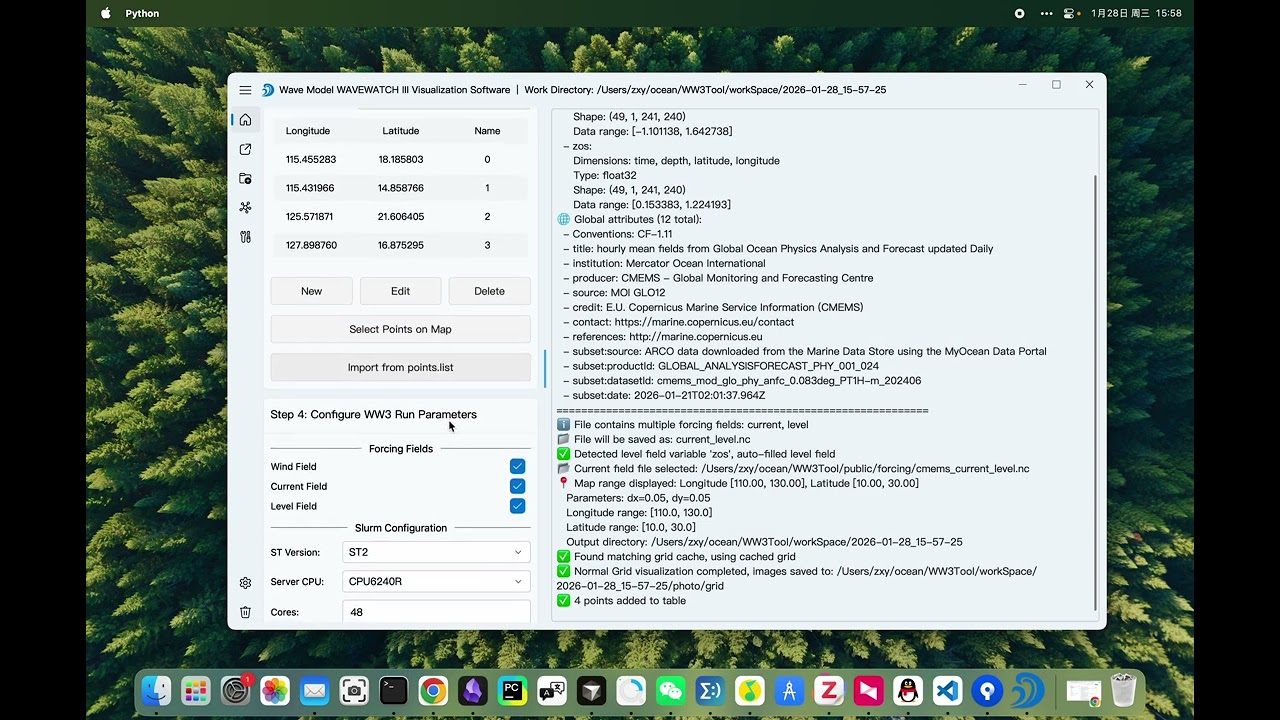Toggle the Current Field checkbox

(x=517, y=486)
